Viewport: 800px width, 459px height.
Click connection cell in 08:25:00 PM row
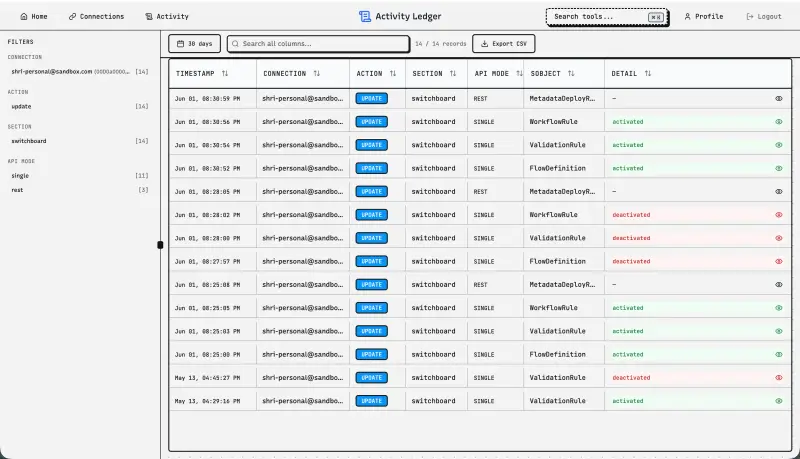tap(303, 354)
